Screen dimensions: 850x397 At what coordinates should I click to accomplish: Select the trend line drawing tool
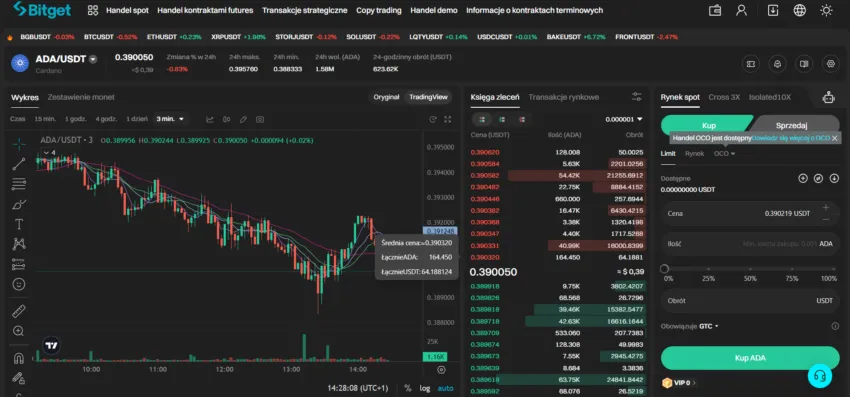pos(19,164)
